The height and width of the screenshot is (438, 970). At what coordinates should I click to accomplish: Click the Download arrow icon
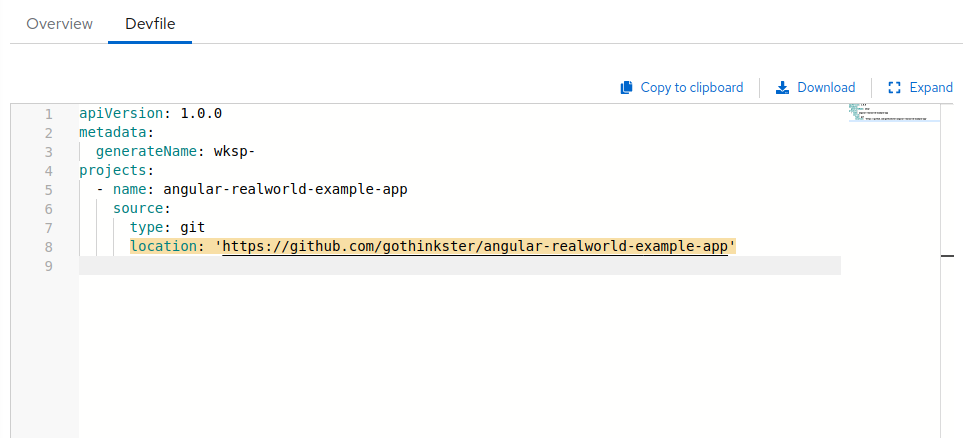click(x=783, y=88)
